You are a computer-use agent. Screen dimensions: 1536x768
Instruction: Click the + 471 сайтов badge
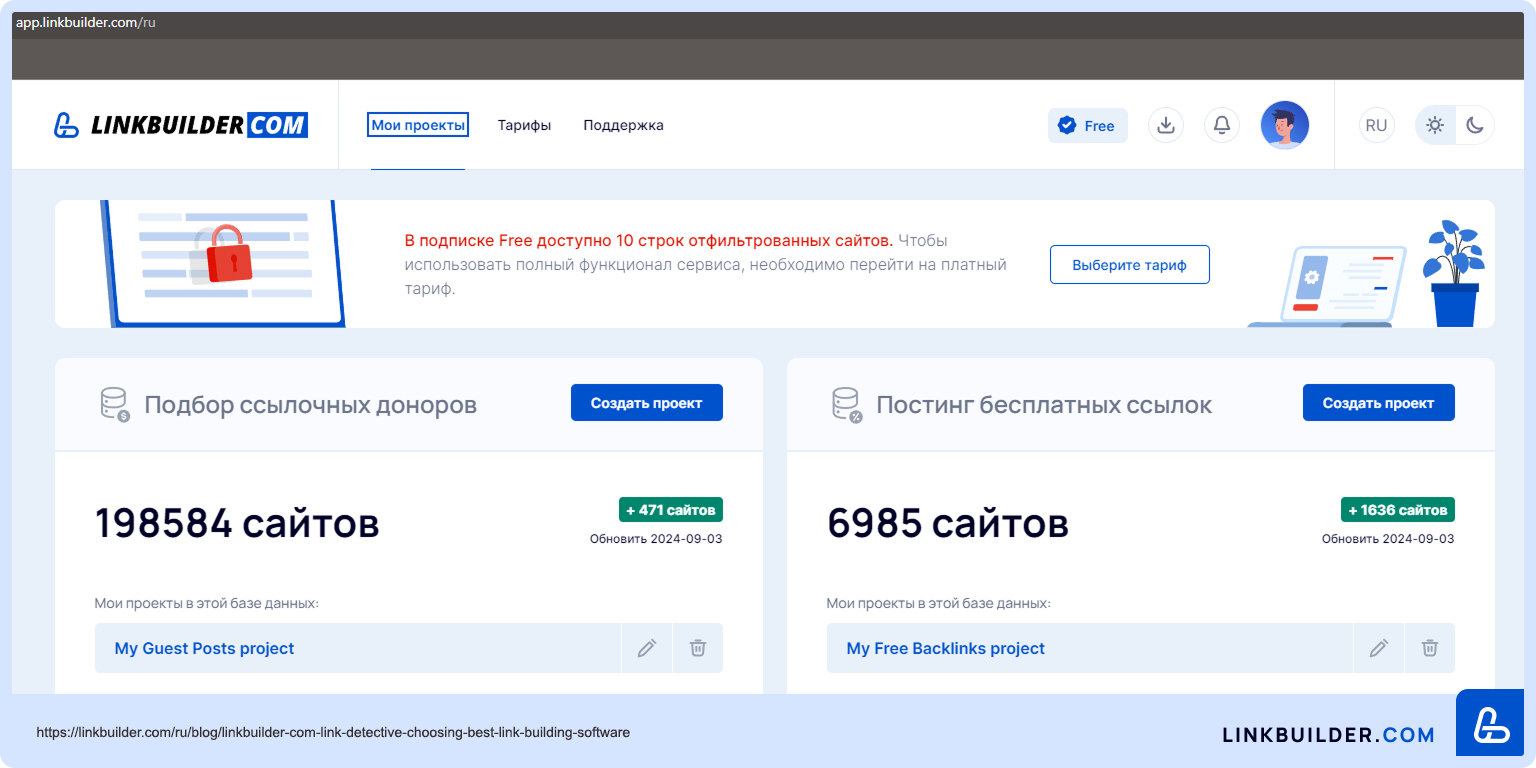[x=671, y=510]
